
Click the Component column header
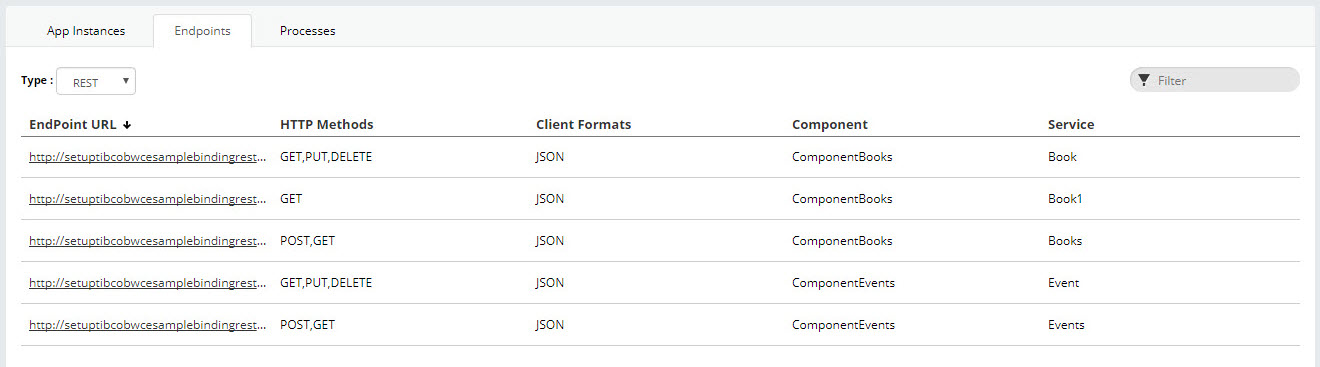tap(830, 125)
